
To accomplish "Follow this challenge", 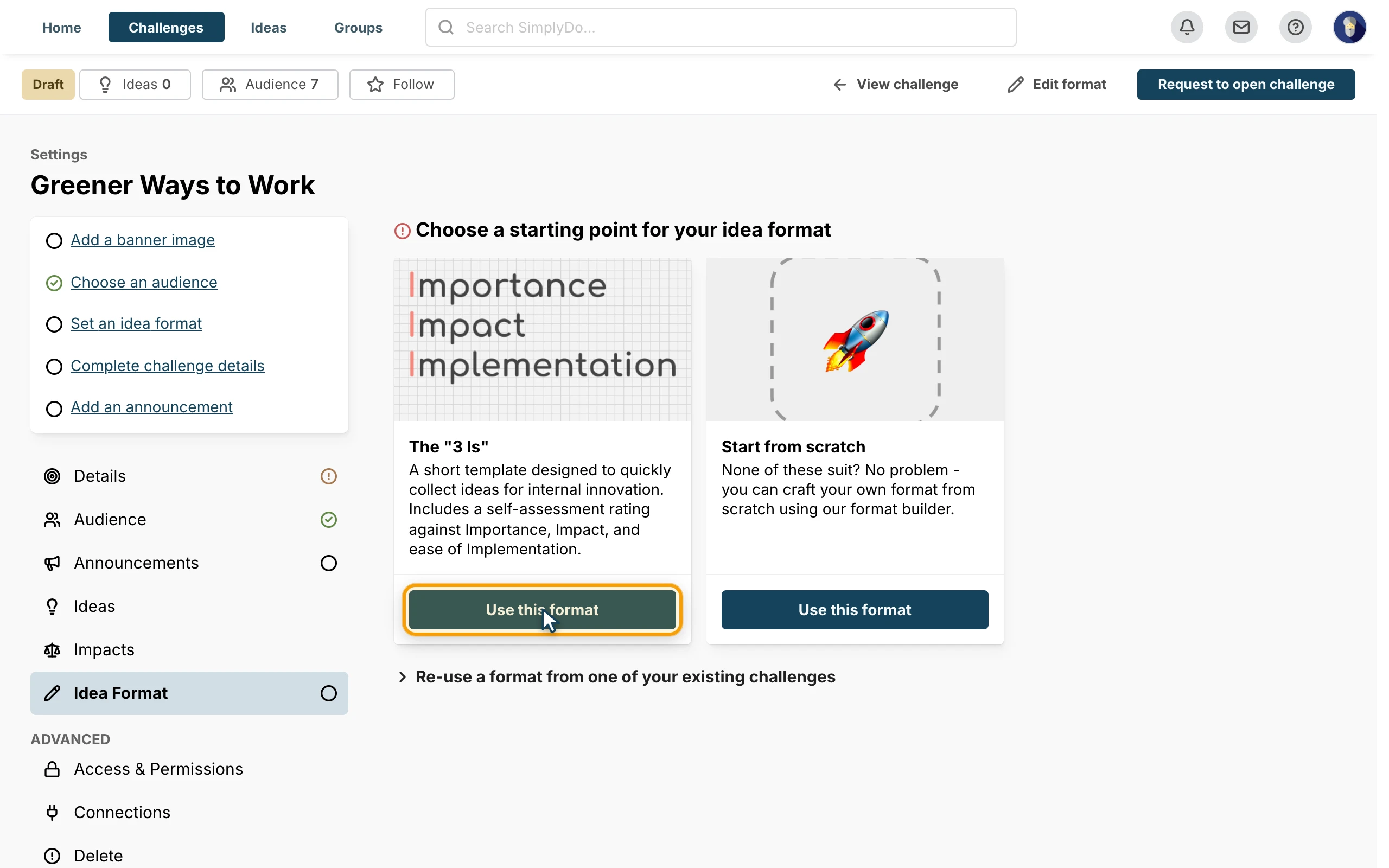I will [x=402, y=85].
